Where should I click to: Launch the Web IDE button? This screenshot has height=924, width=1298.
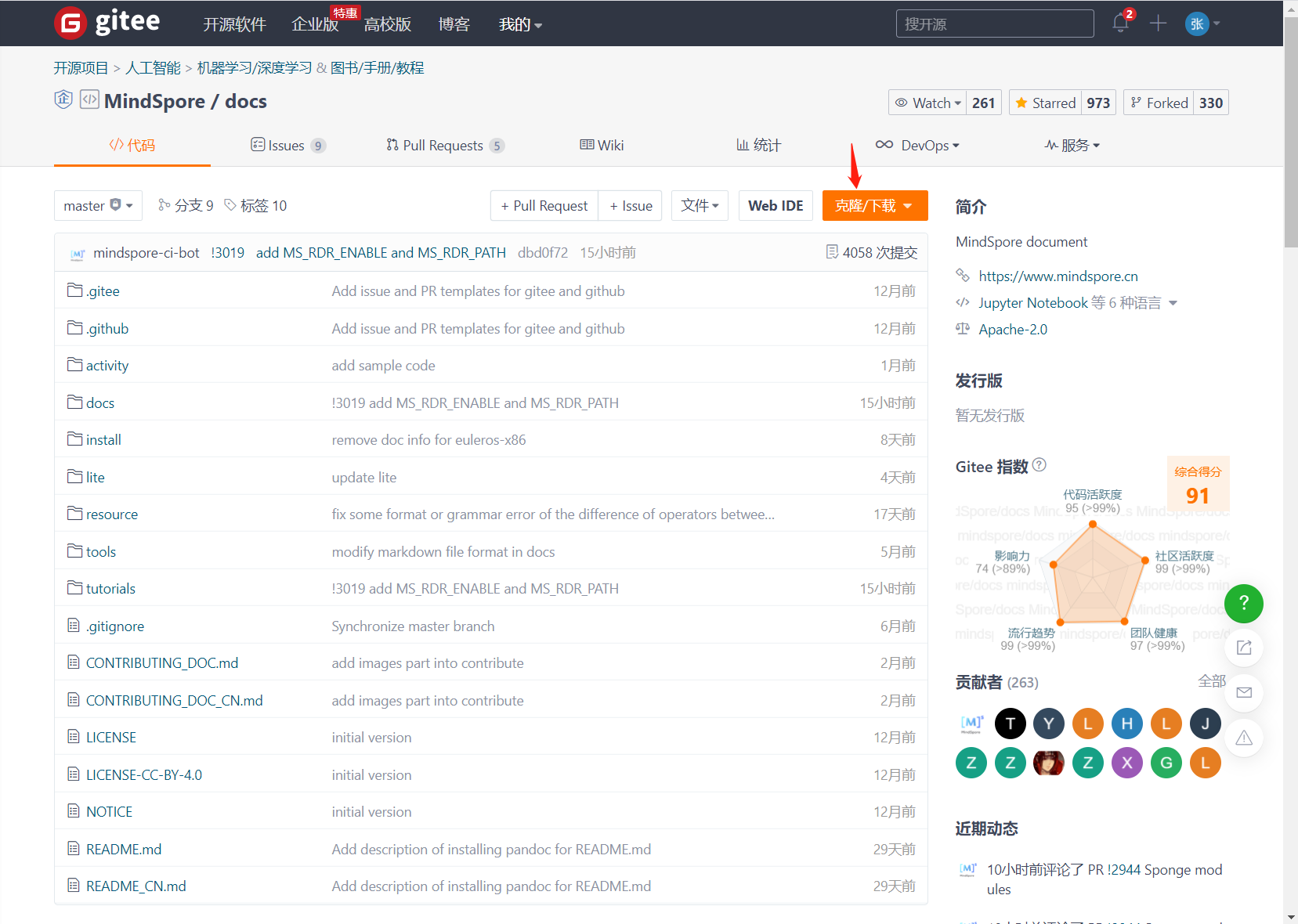[776, 205]
